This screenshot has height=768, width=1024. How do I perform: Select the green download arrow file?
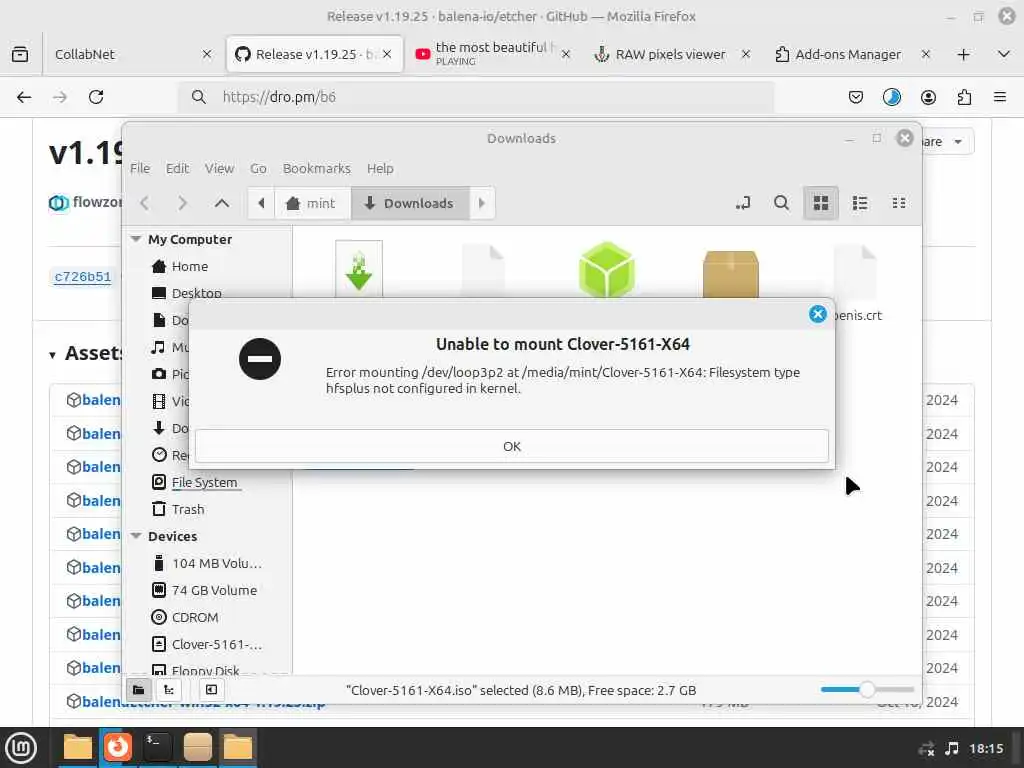point(359,269)
